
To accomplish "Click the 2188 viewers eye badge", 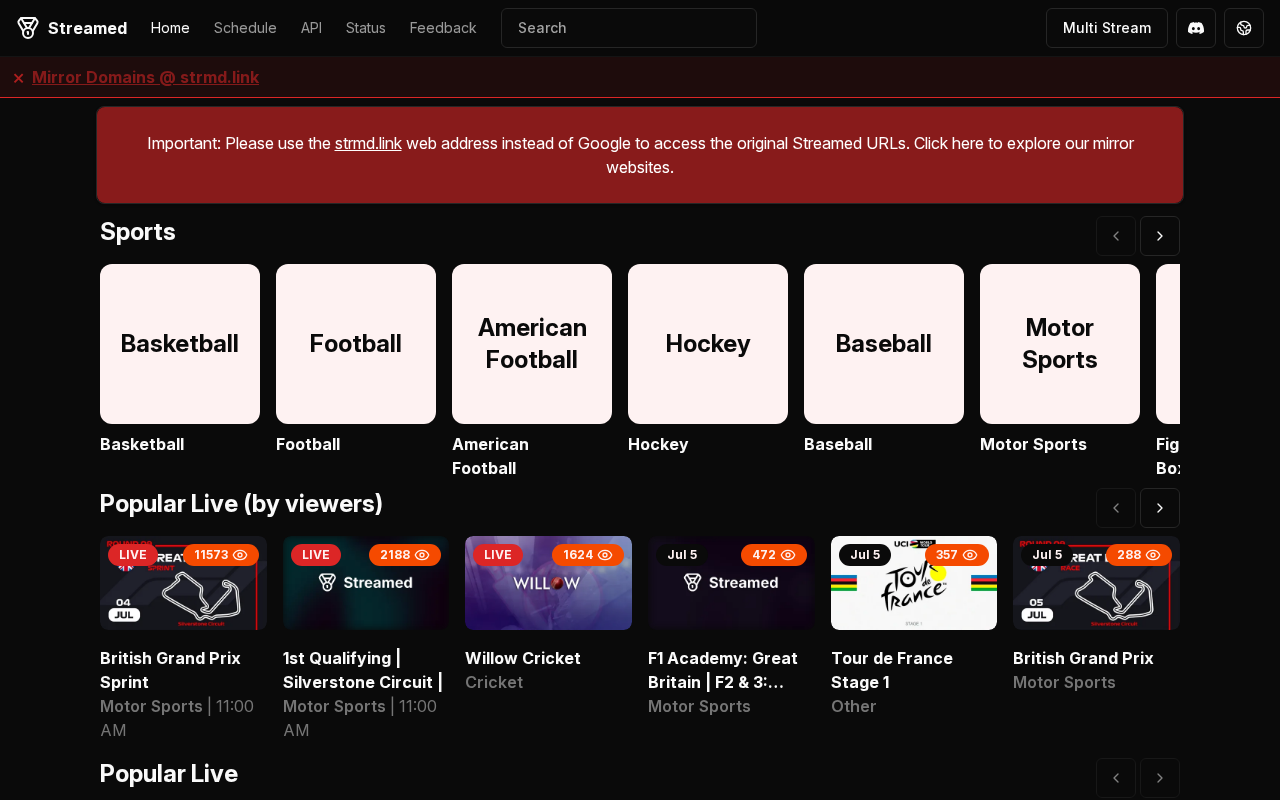I will [405, 555].
